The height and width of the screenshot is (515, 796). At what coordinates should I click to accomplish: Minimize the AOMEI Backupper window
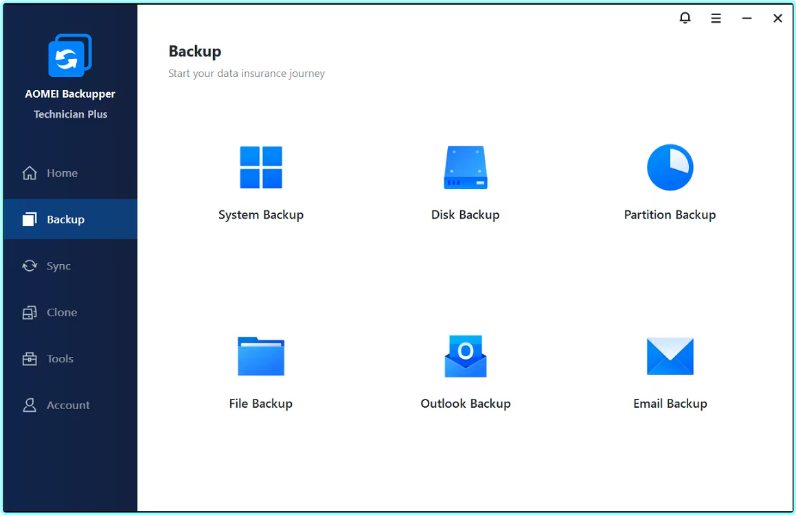747,18
